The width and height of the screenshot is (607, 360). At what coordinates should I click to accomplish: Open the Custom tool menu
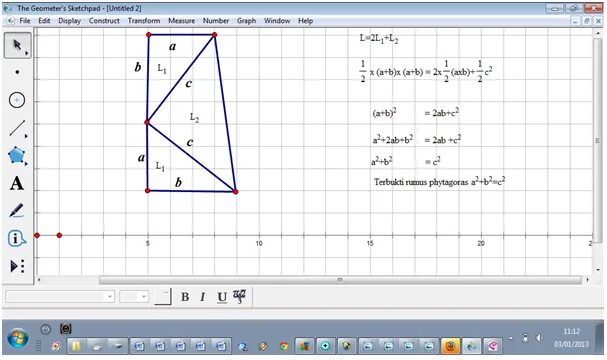[x=17, y=266]
